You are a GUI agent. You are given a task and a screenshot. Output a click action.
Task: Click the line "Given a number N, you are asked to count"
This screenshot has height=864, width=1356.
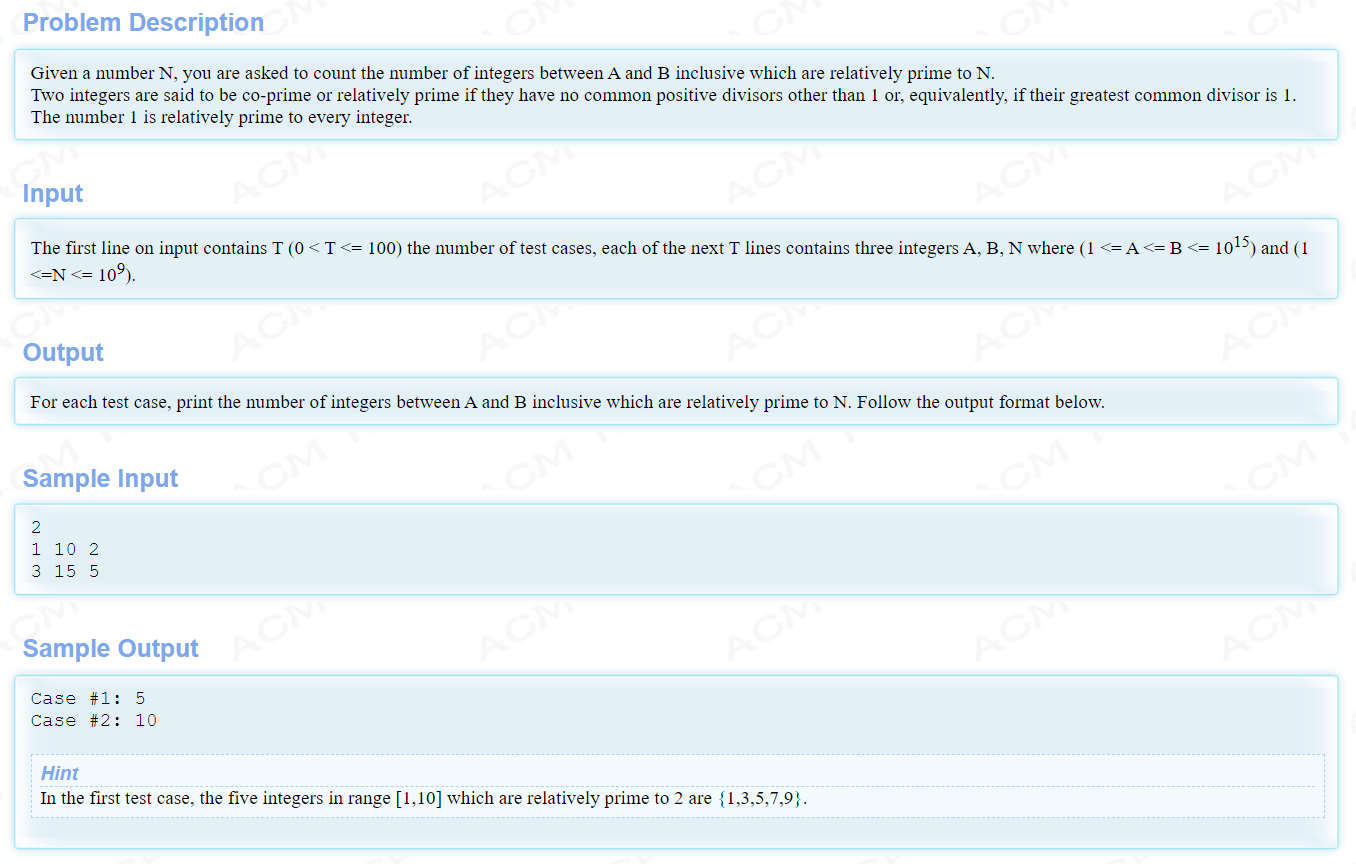click(x=512, y=73)
